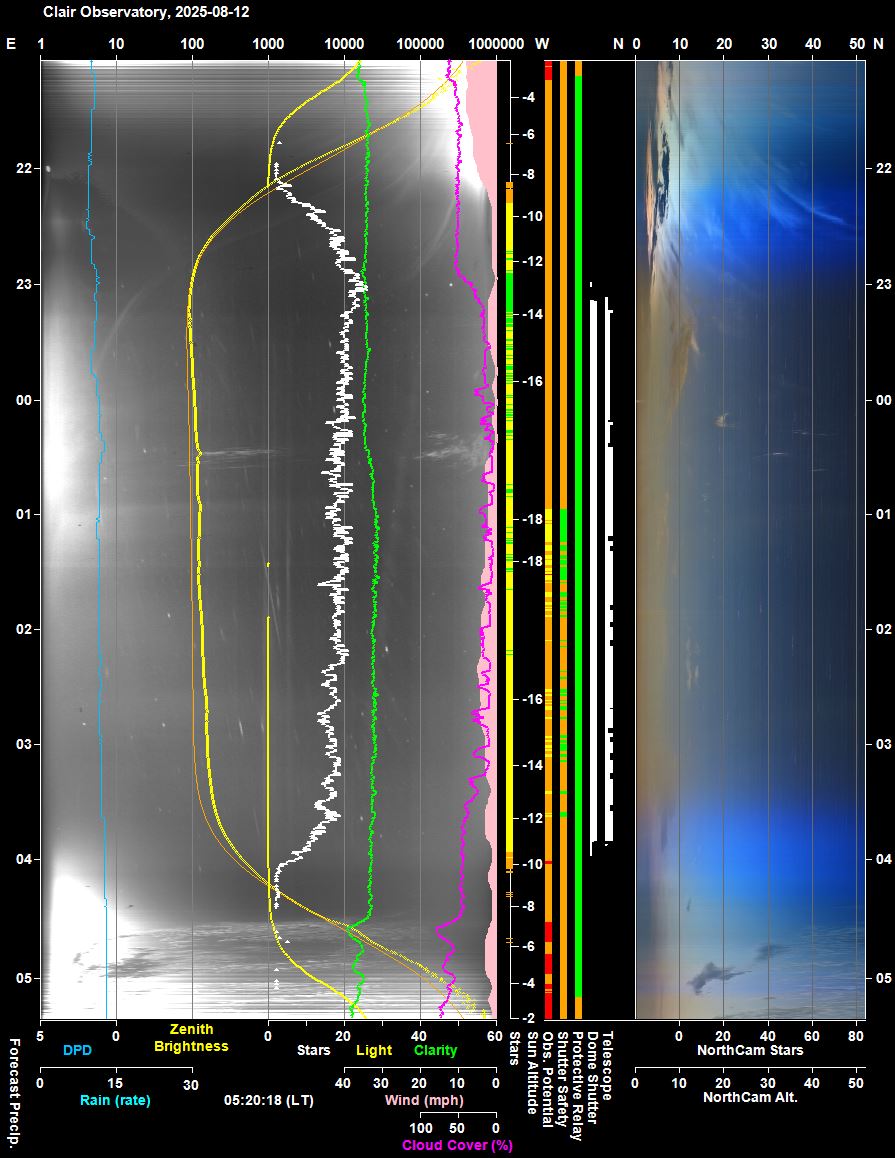Click the NorthCam Stars axis label
Viewport: 895px width, 1158px height.
(x=750, y=1050)
